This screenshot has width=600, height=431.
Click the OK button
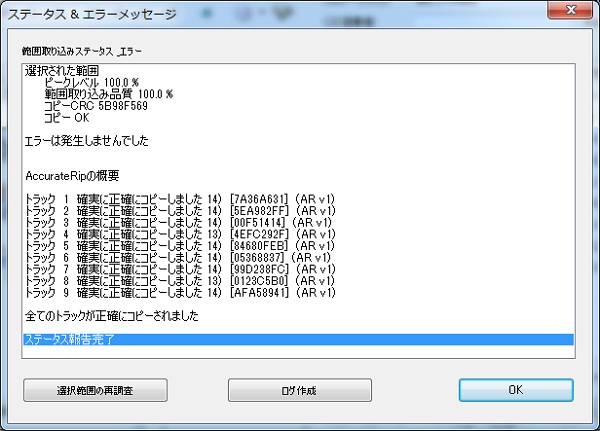[515, 389]
